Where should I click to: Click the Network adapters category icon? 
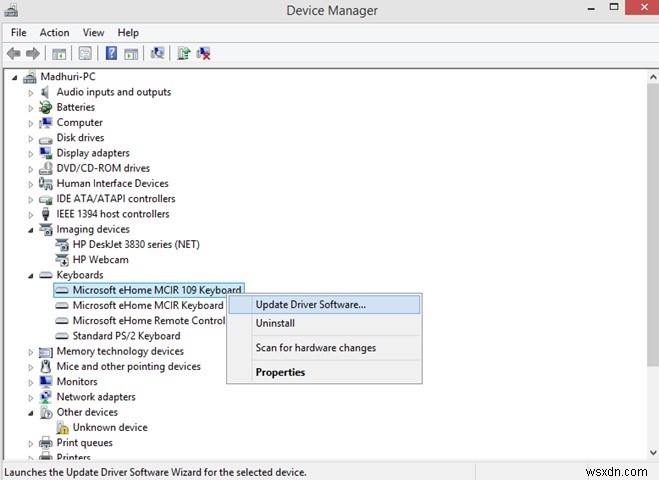coord(45,397)
